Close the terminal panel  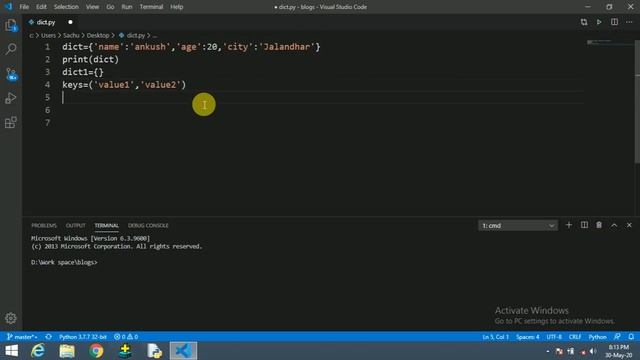pos(629,225)
